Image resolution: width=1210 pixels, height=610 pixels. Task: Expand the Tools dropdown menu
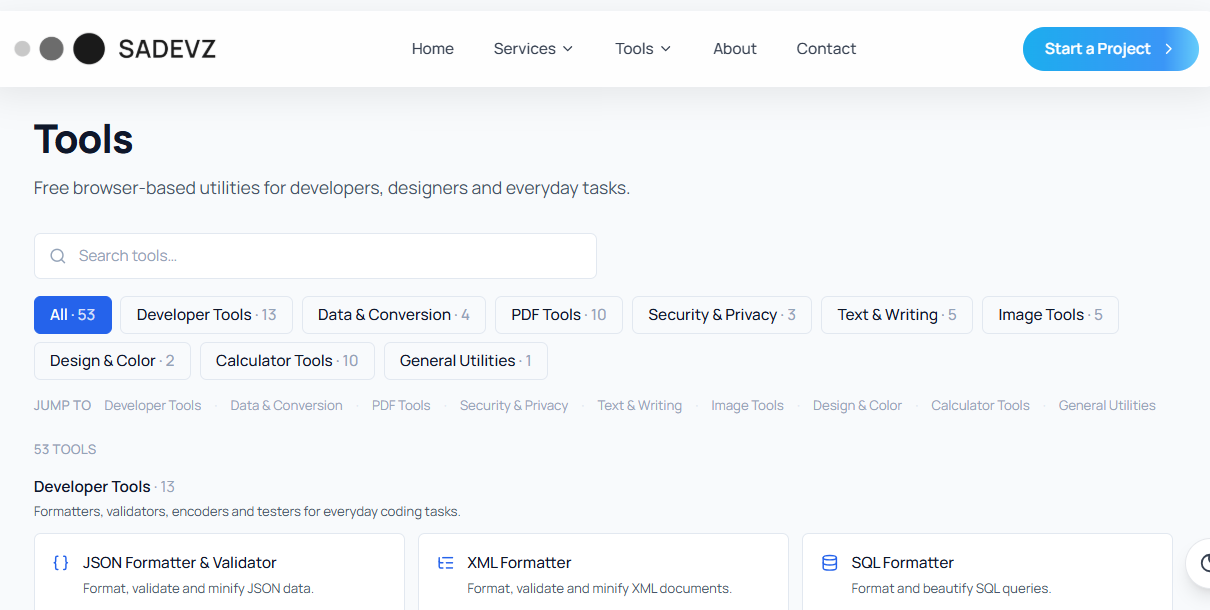(643, 49)
